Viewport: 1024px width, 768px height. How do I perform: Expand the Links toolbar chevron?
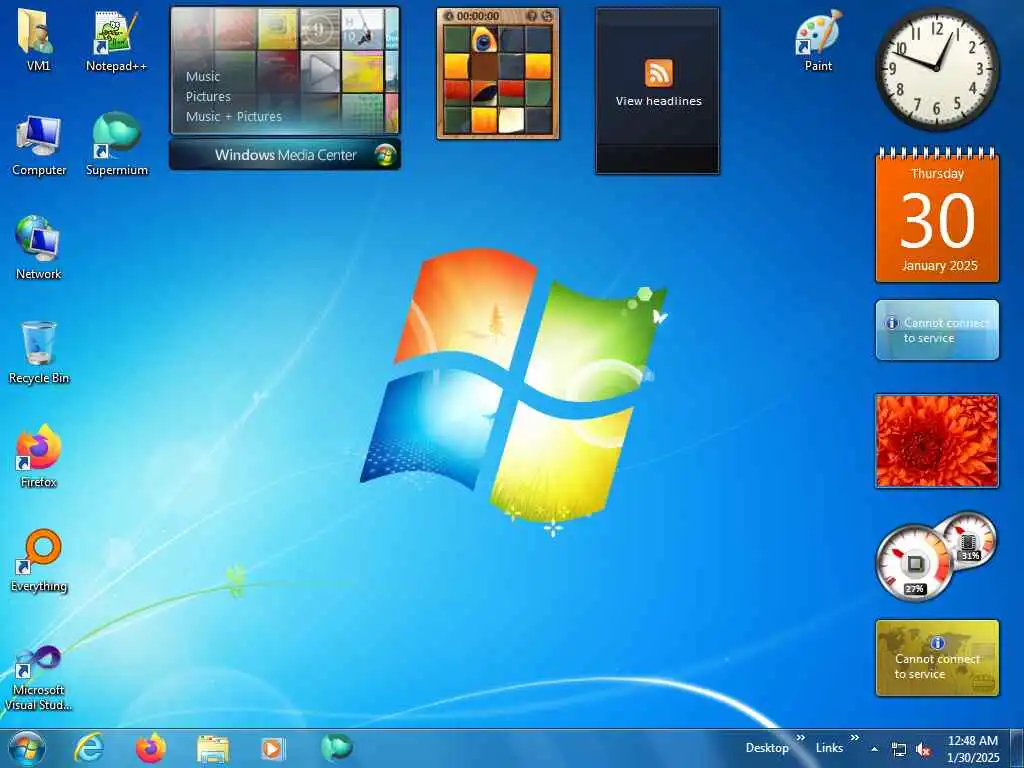pos(855,738)
